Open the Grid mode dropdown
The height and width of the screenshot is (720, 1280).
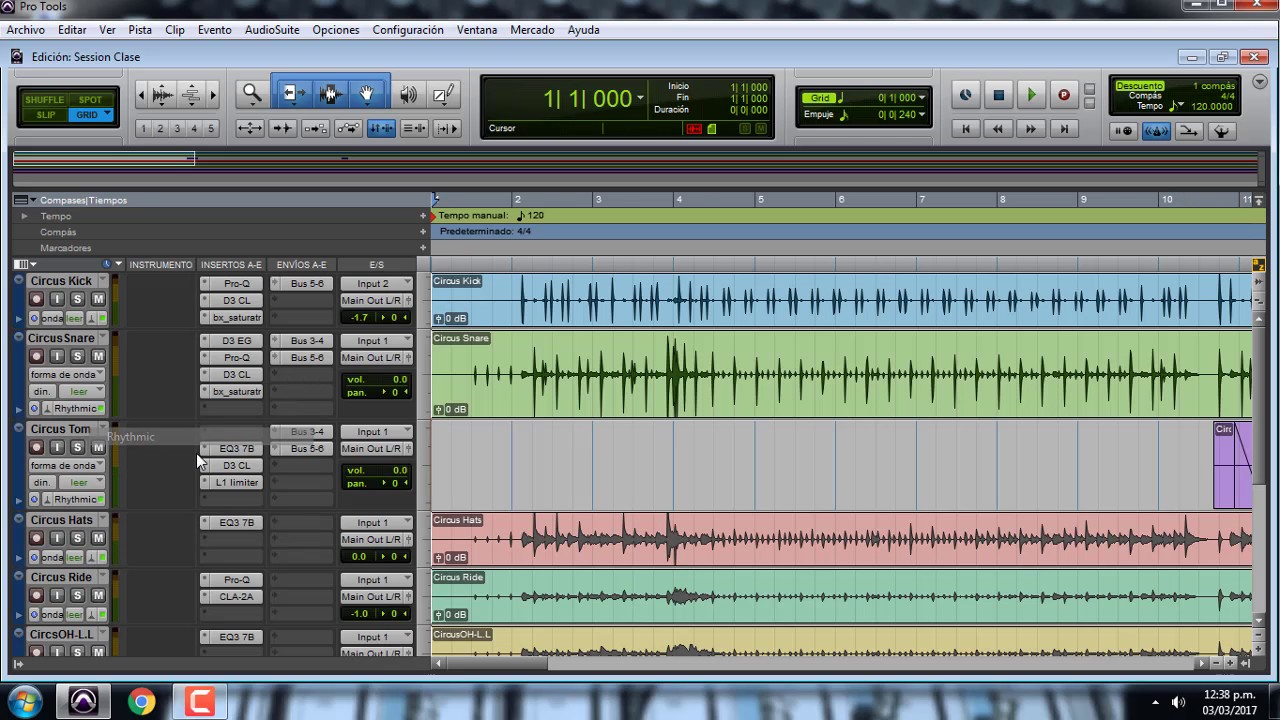click(107, 115)
